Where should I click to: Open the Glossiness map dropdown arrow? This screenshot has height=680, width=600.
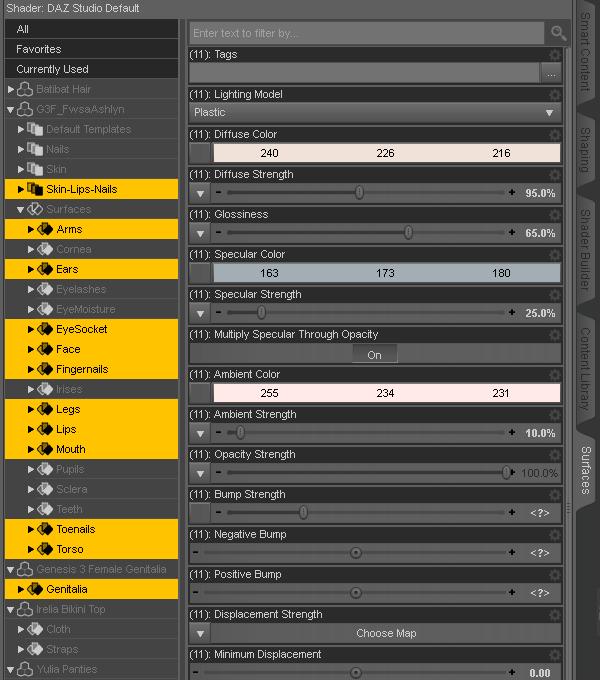(200, 233)
